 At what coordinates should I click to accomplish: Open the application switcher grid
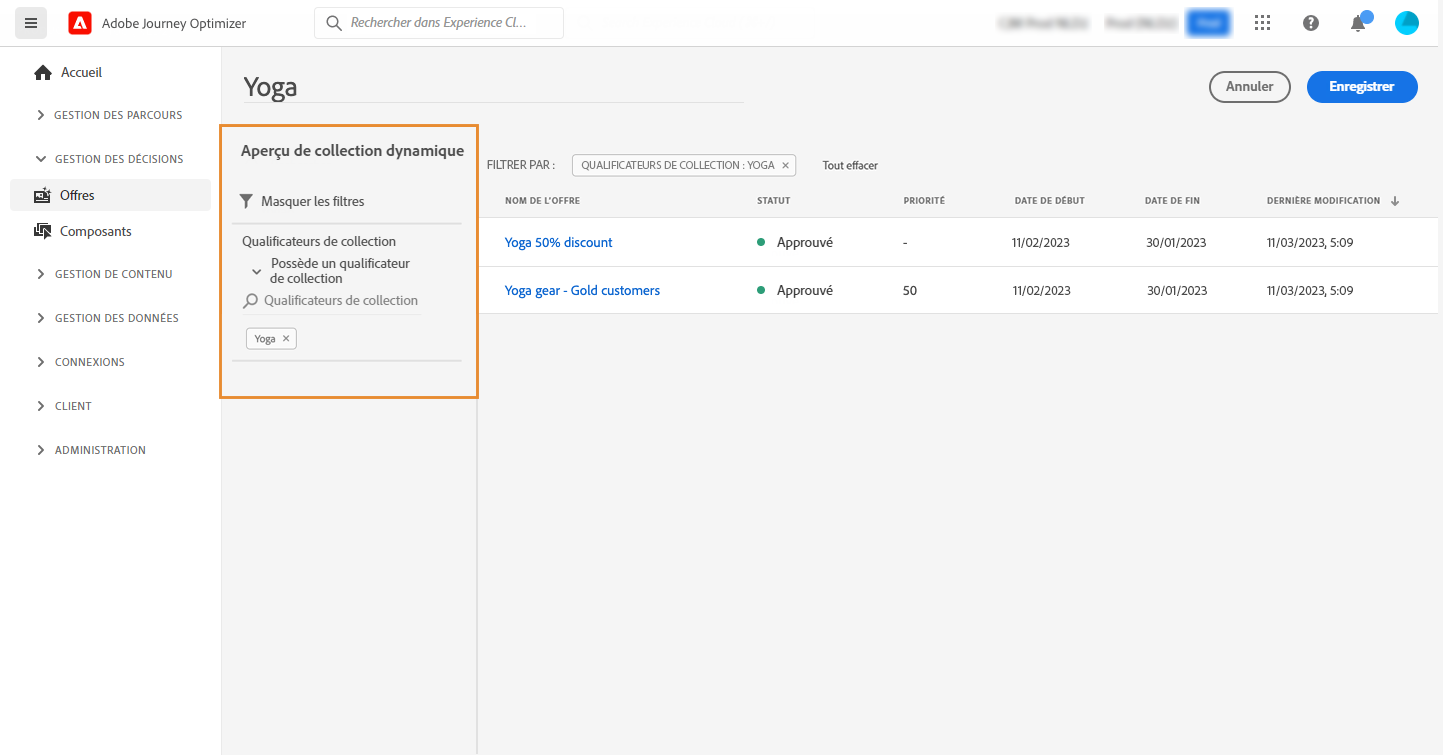[1263, 23]
